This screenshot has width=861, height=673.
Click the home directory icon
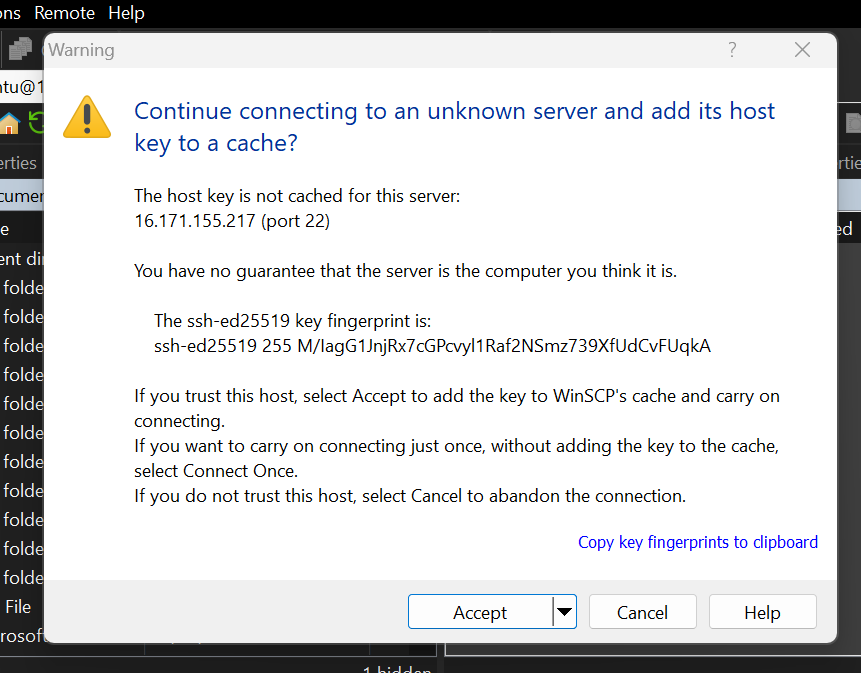pos(9,123)
